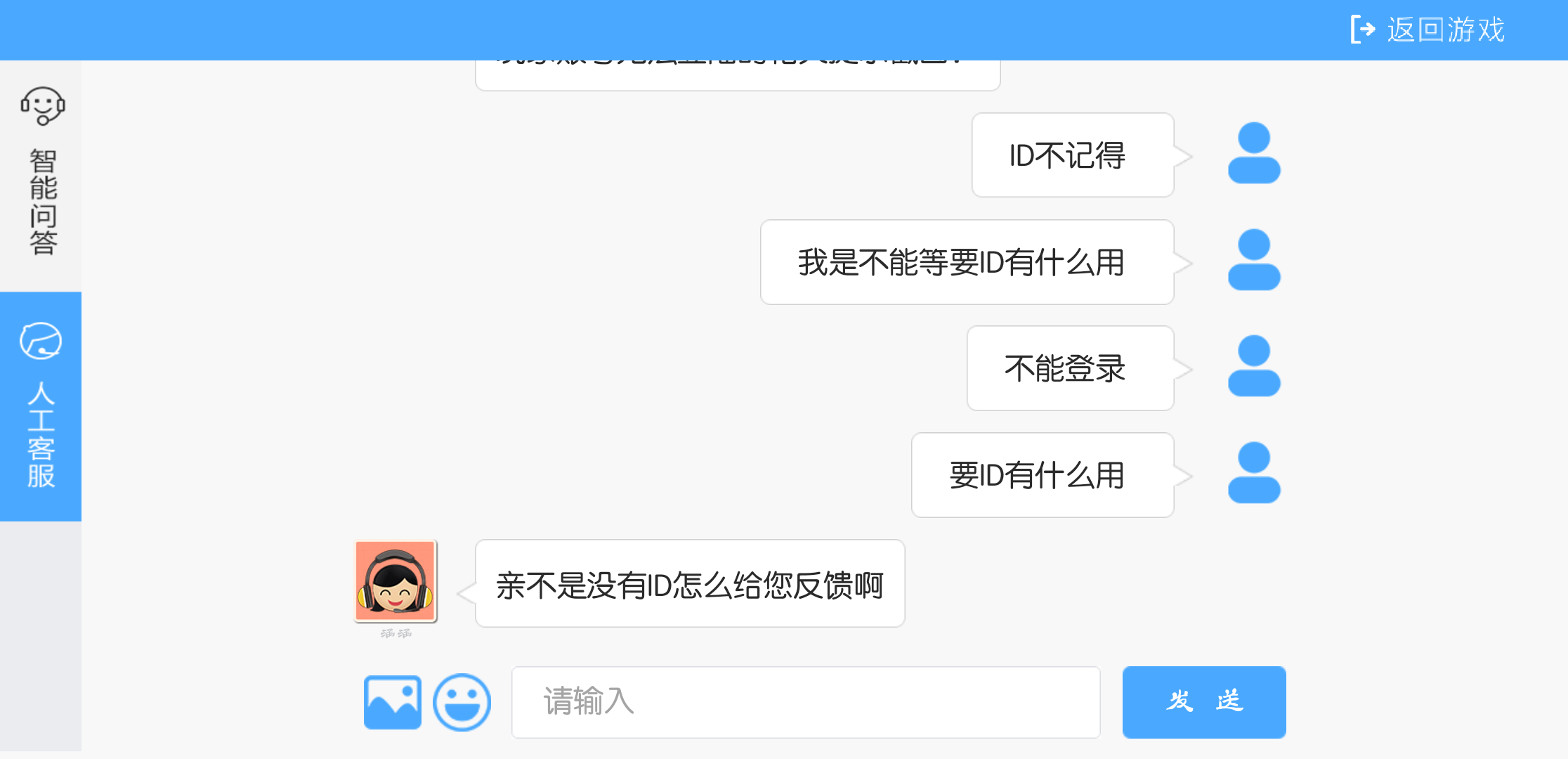Click the headset agent icon above 人工客服
1568x759 pixels.
tap(41, 342)
